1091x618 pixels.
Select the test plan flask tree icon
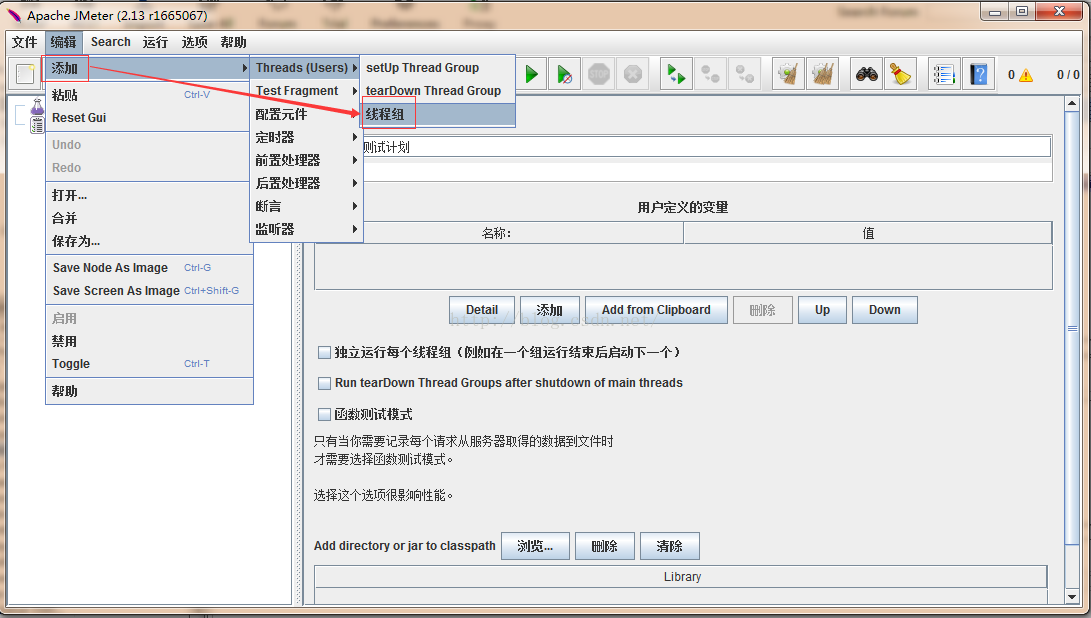(38, 107)
